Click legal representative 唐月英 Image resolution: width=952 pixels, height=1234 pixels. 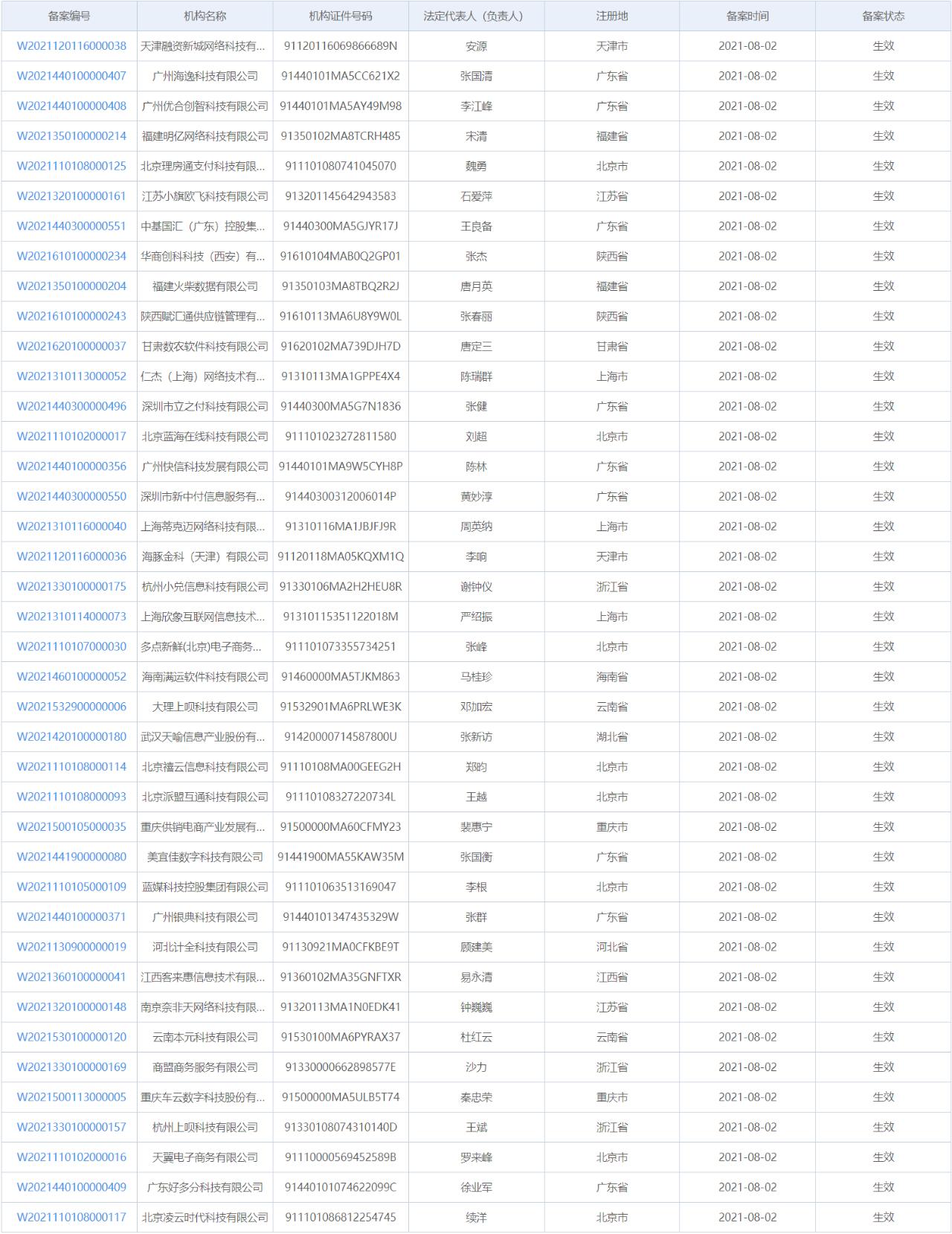pos(477,286)
